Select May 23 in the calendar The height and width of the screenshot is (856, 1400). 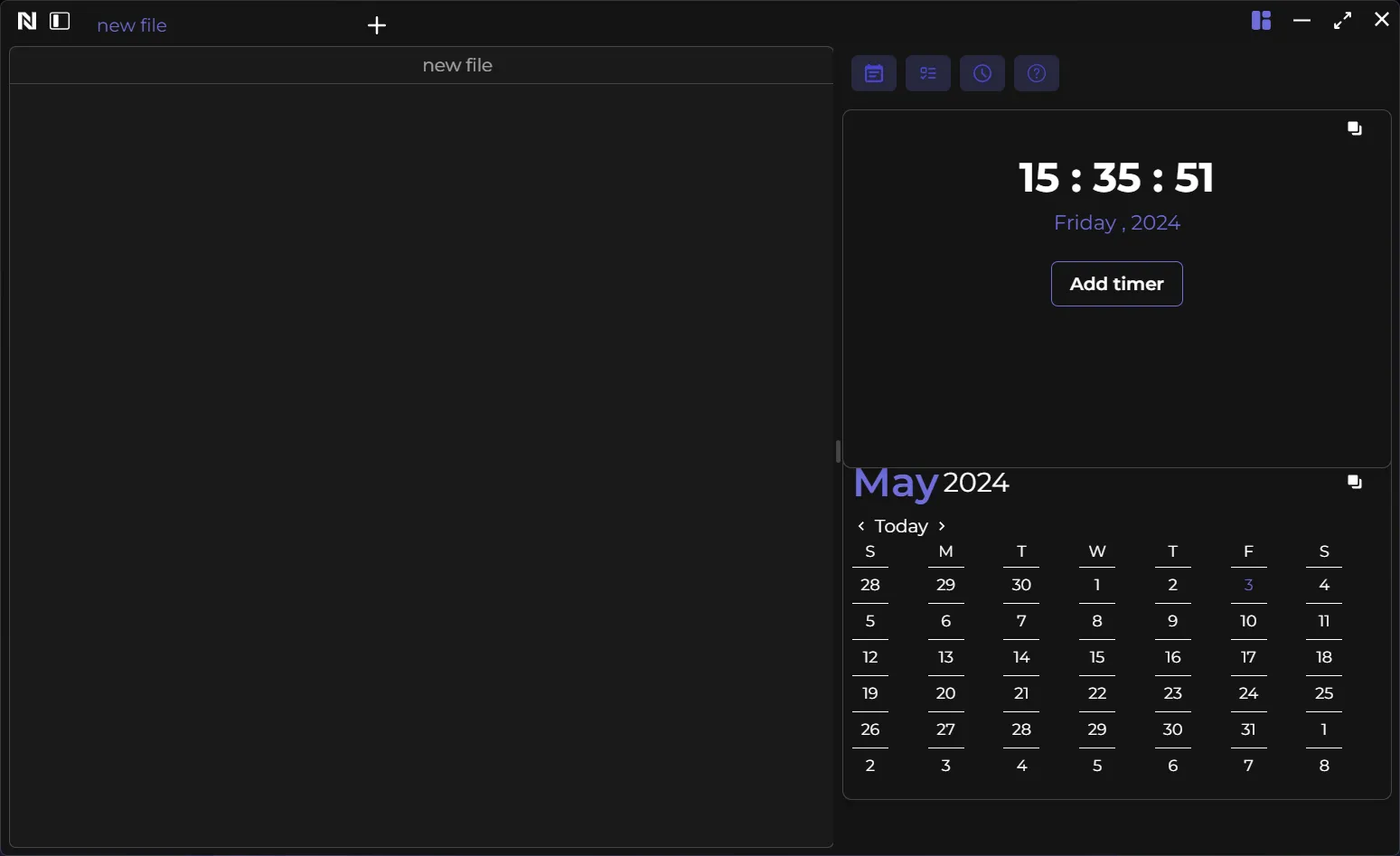[x=1173, y=693]
